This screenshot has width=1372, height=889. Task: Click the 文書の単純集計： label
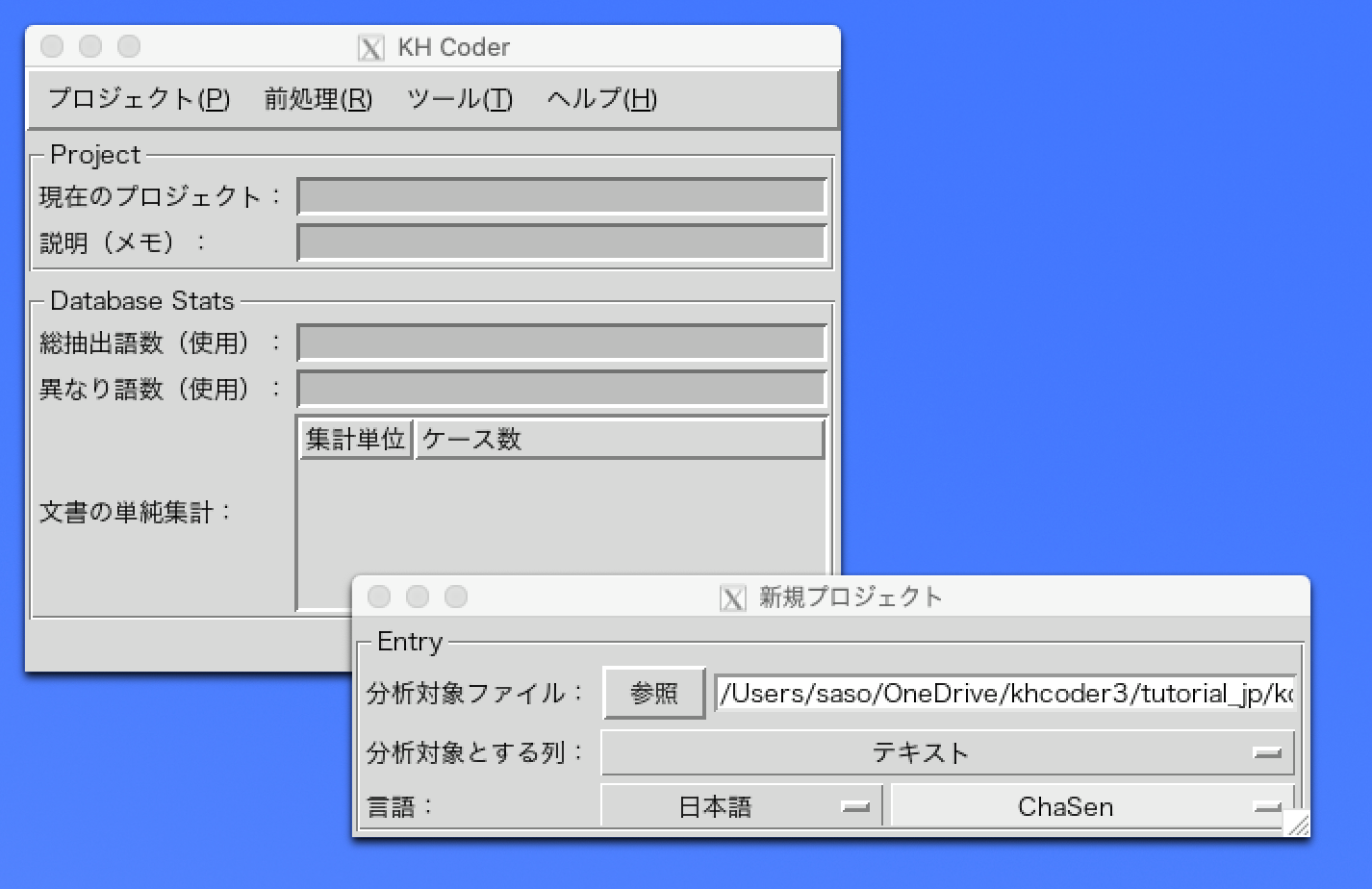coord(136,512)
